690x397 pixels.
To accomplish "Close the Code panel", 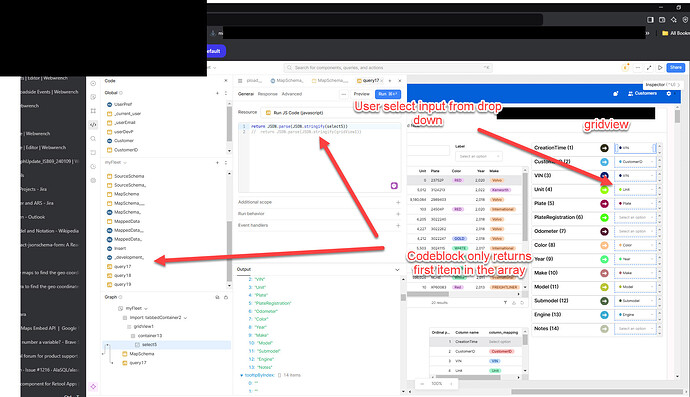I will [226, 81].
